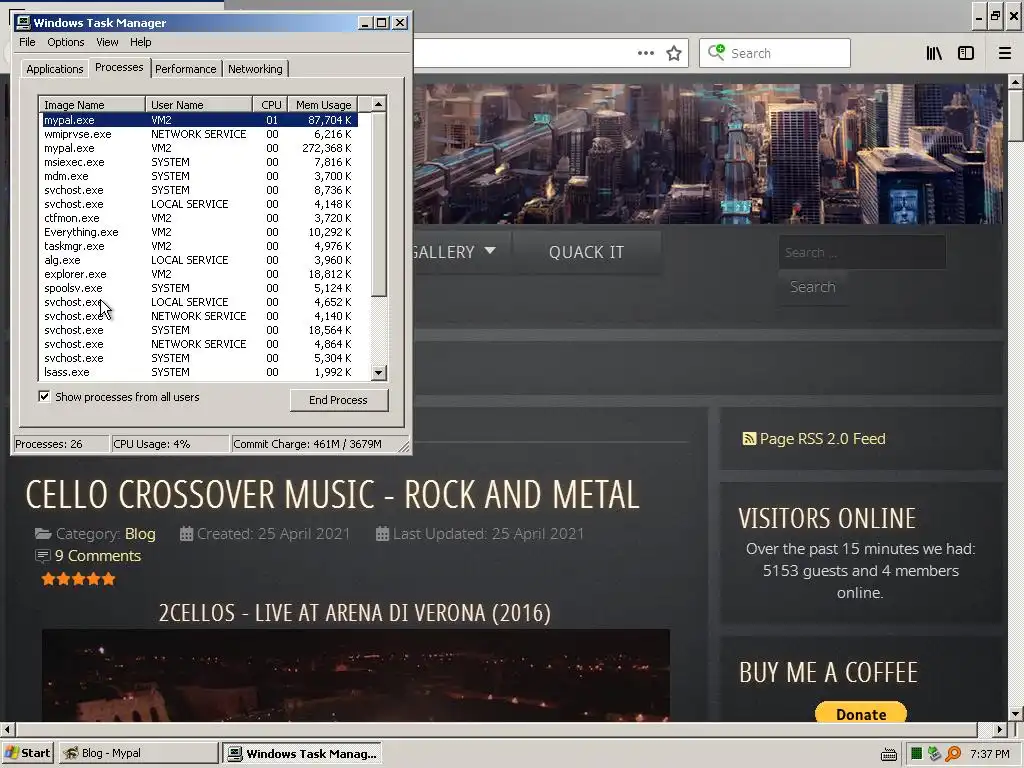Sort processes by User Name column

(x=199, y=104)
